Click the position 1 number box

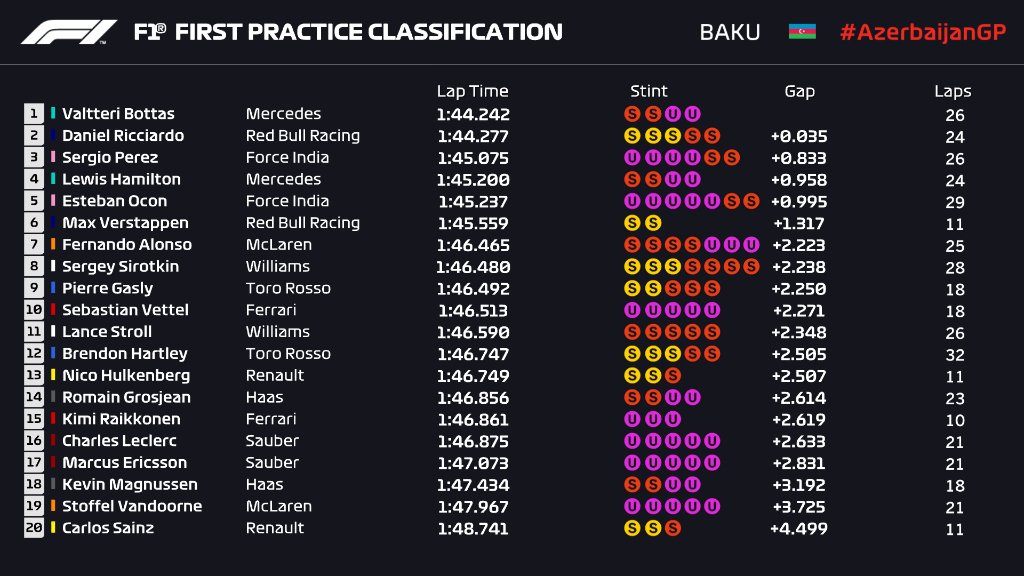(x=34, y=114)
